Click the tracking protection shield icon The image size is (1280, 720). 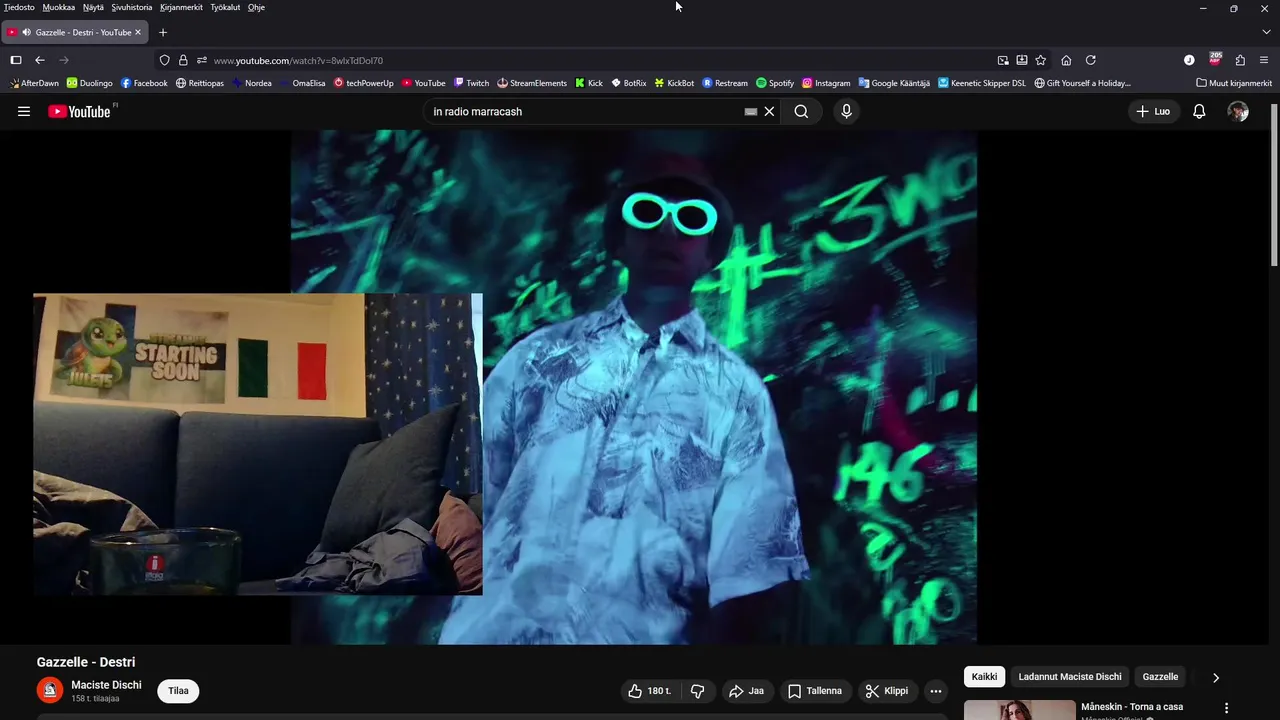coord(165,60)
